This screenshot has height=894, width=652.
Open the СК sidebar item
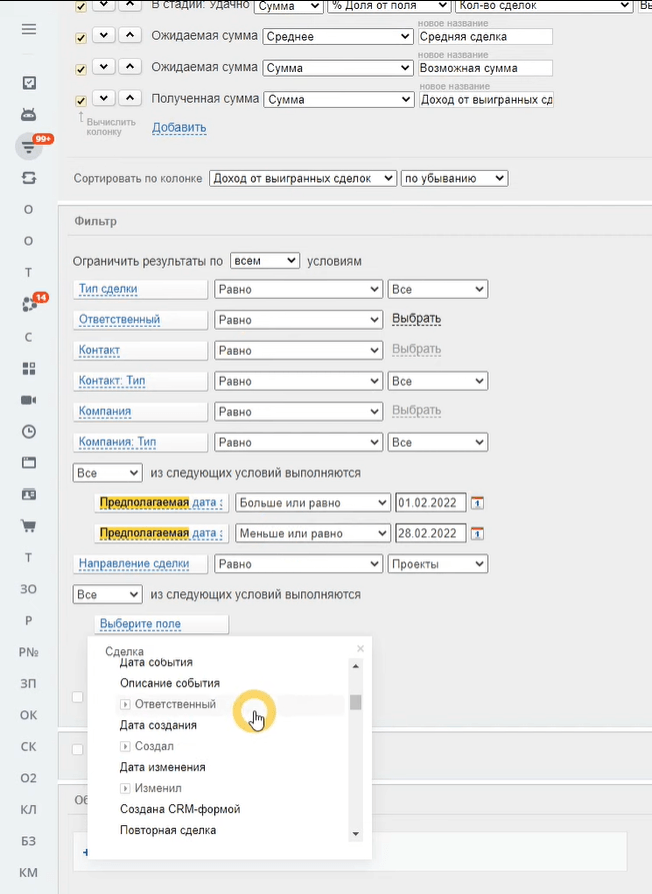(28, 746)
